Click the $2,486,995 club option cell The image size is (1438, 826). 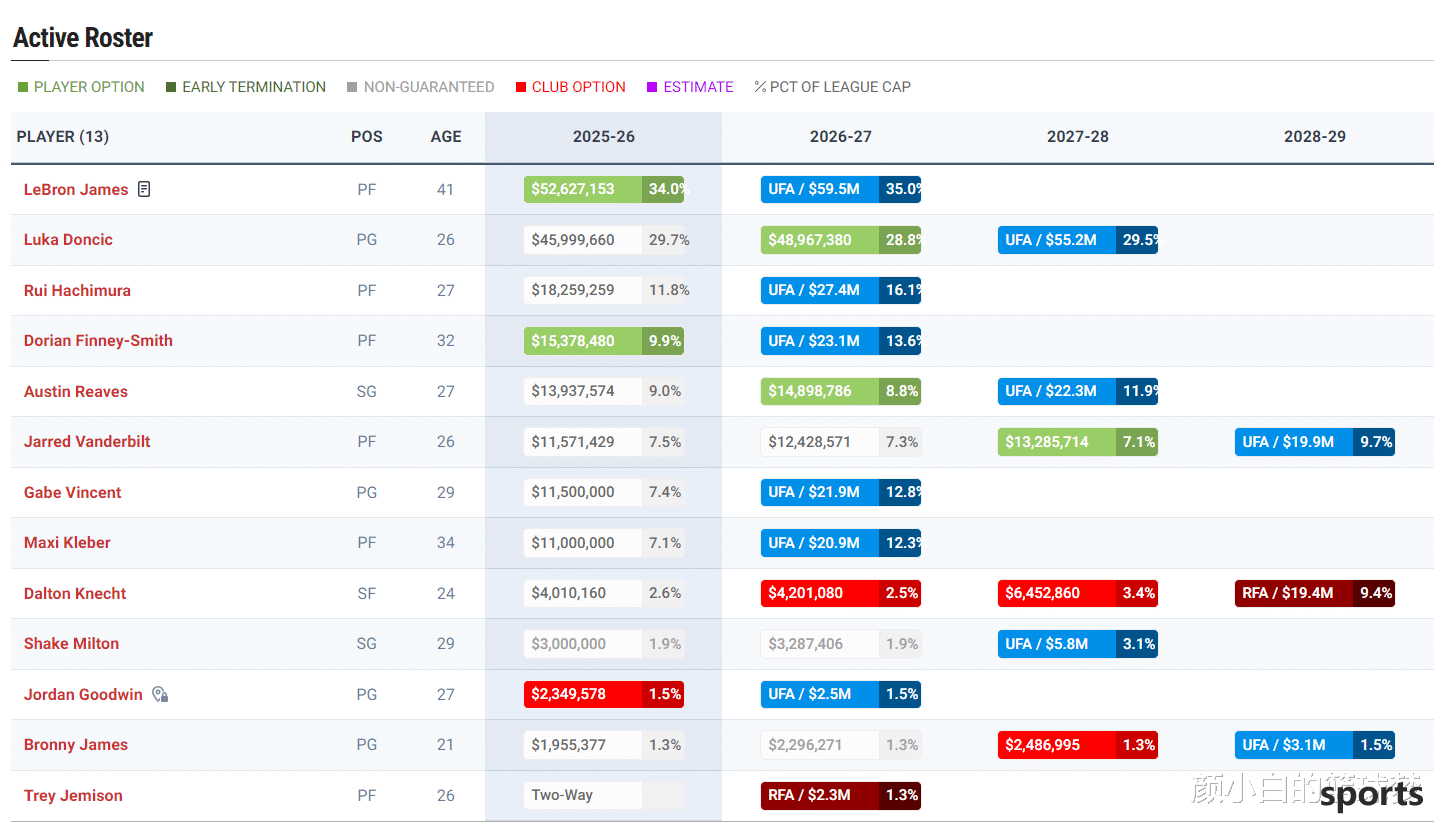click(1078, 745)
